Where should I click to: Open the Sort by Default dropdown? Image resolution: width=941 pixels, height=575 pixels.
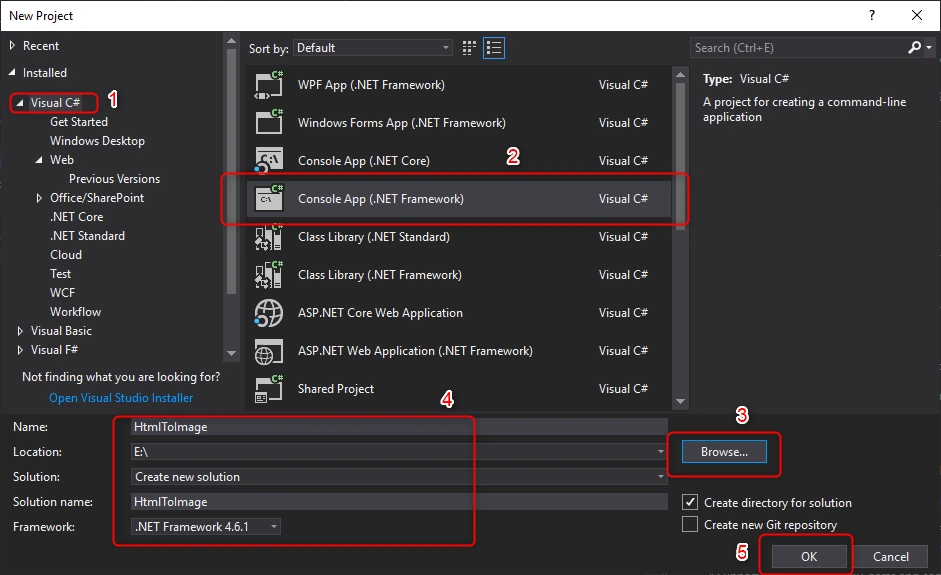pyautogui.click(x=373, y=48)
